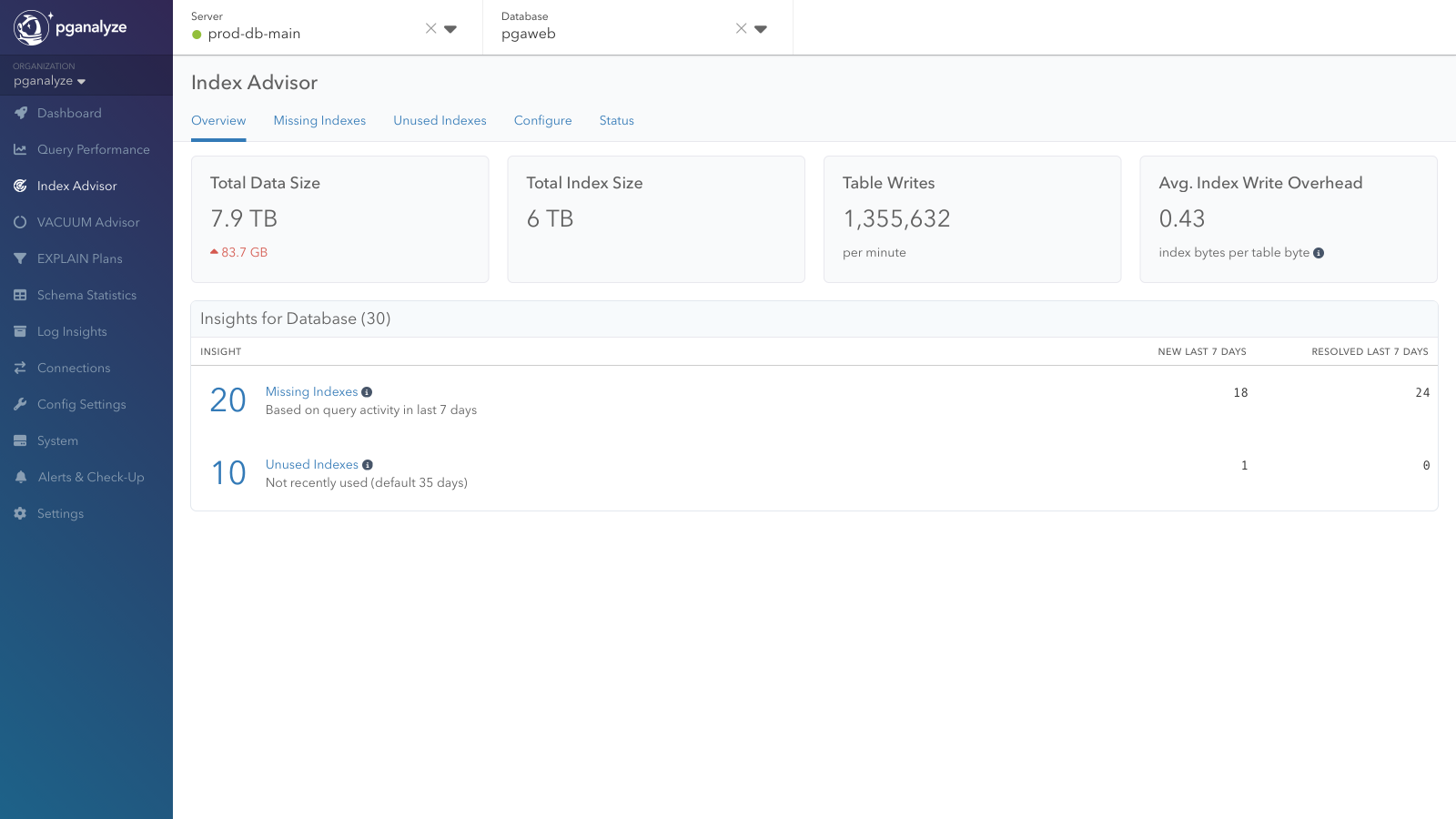Open the Unused Indexes insight link
The height and width of the screenshot is (819, 1456).
point(312,464)
